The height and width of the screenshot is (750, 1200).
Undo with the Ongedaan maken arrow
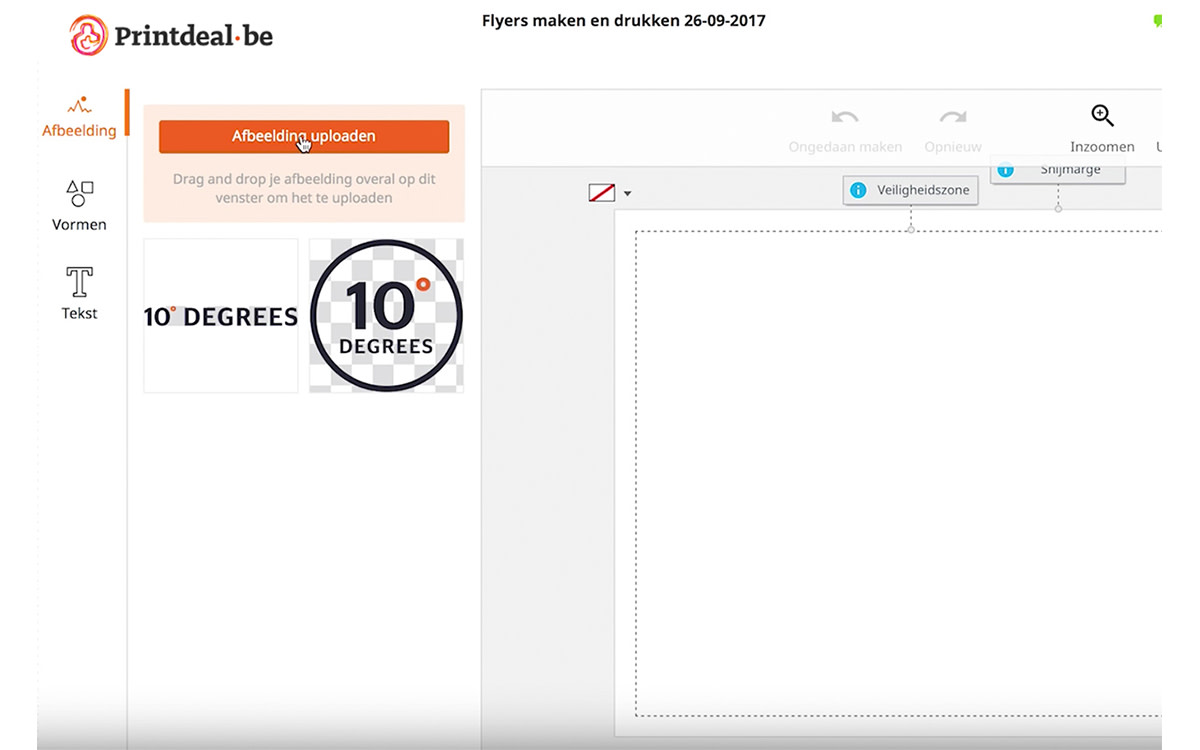[845, 117]
